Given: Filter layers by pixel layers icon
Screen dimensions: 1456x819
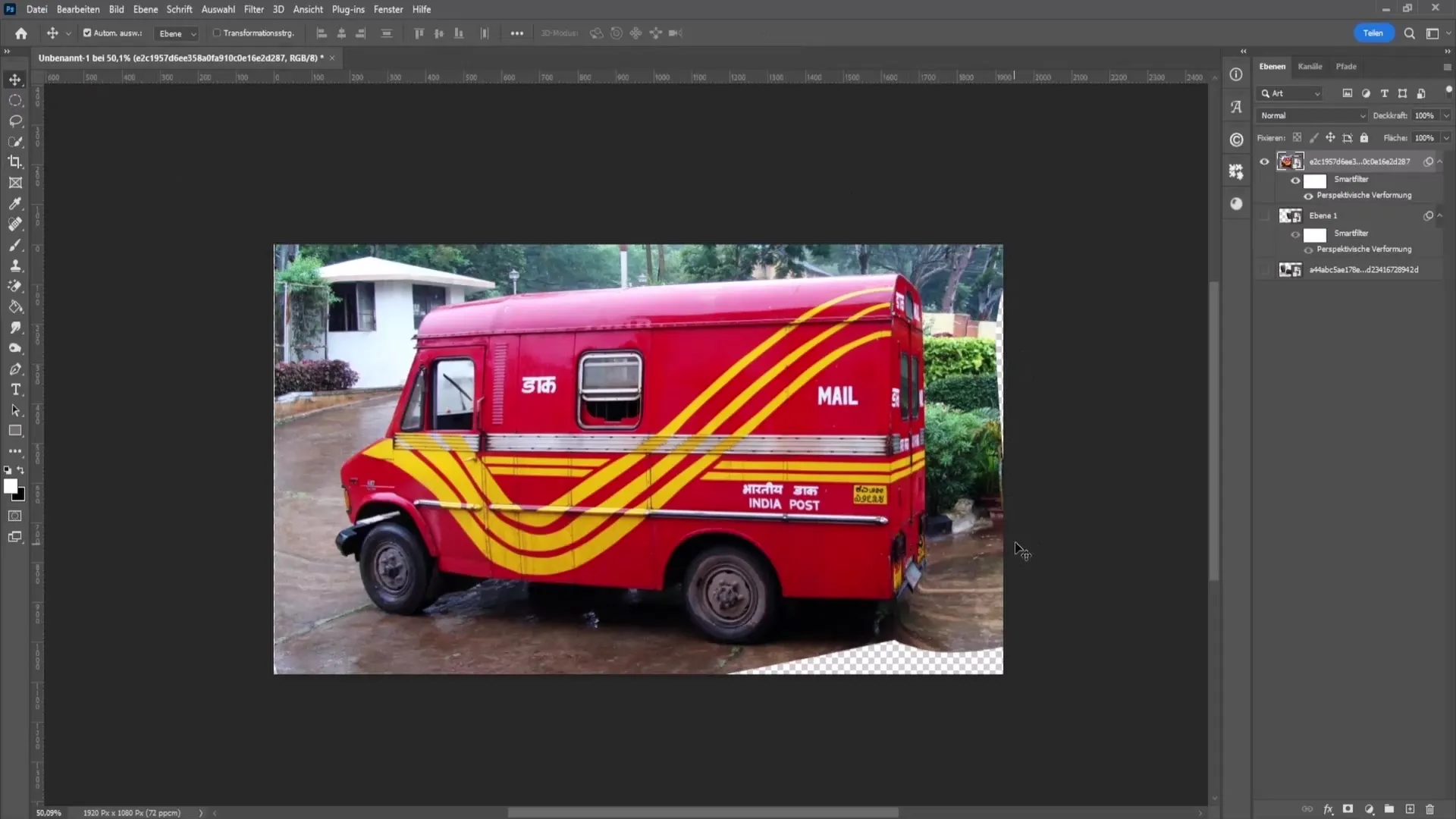Looking at the screenshot, I should 1348,93.
